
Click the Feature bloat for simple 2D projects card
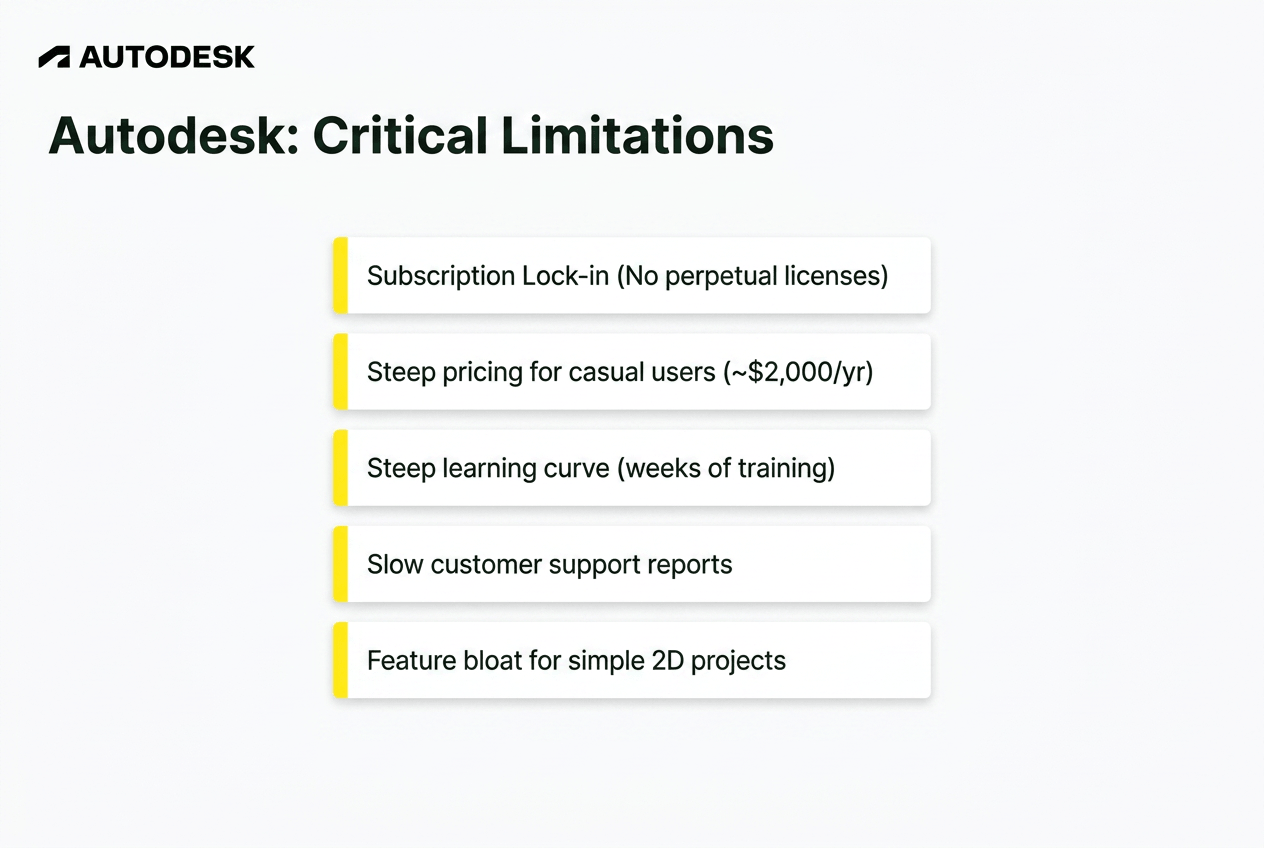coord(632,660)
